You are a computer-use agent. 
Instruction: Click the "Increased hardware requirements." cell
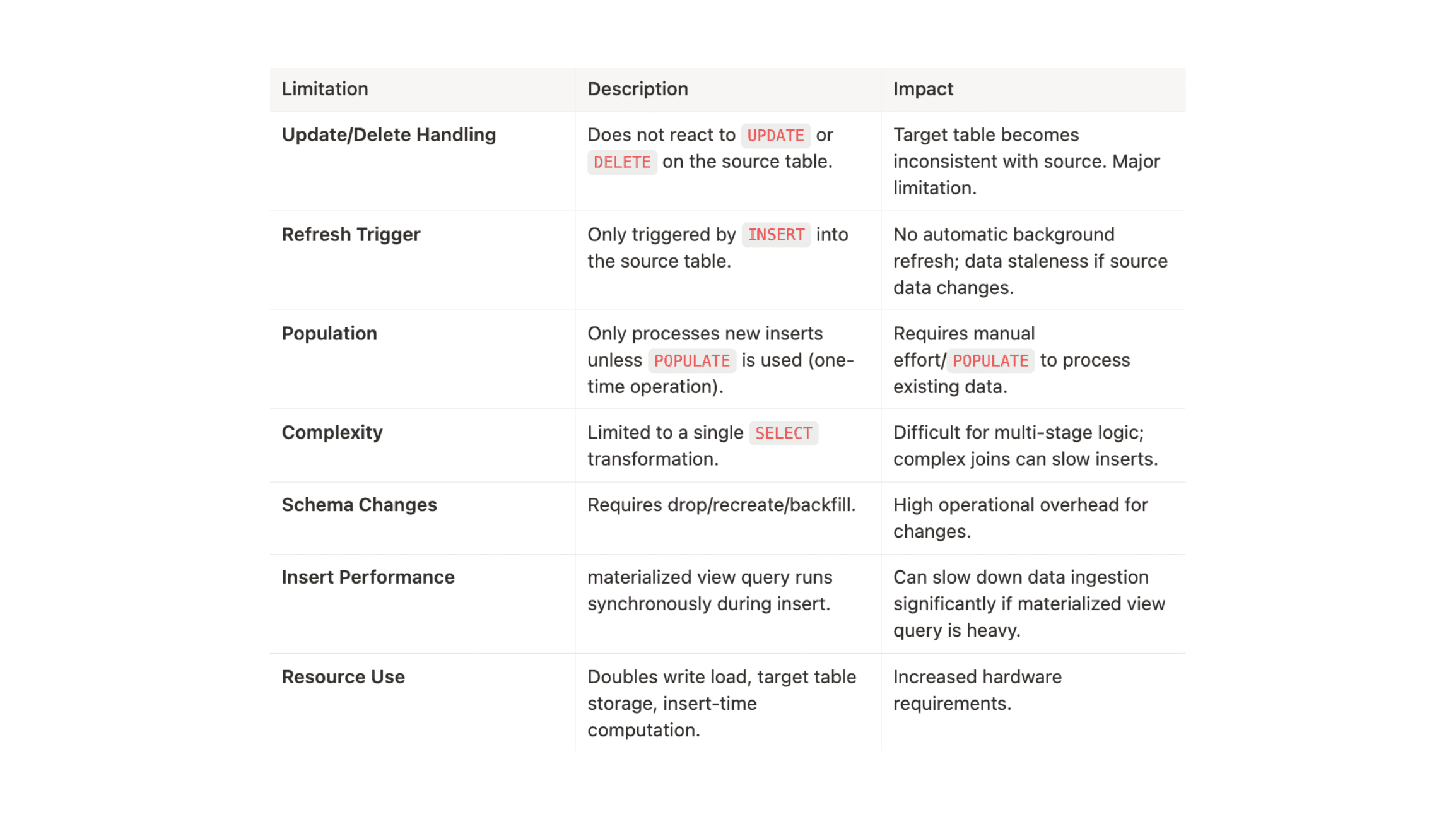[x=977, y=690]
